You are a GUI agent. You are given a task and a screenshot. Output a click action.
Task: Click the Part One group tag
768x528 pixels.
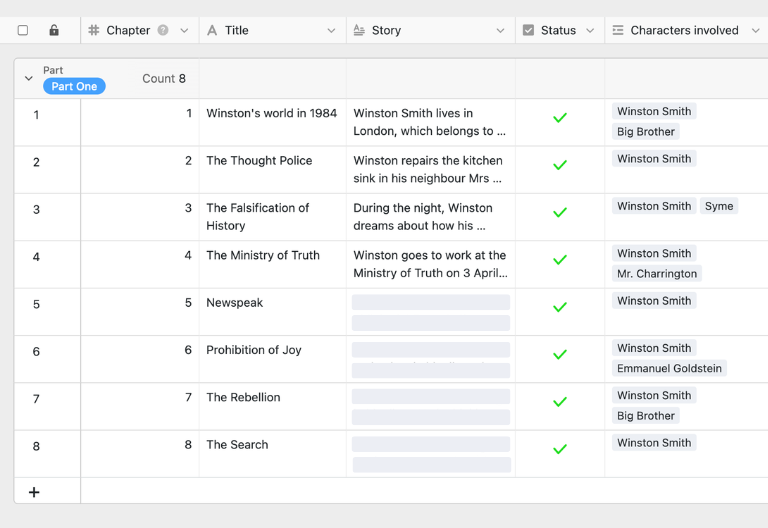tap(74, 86)
